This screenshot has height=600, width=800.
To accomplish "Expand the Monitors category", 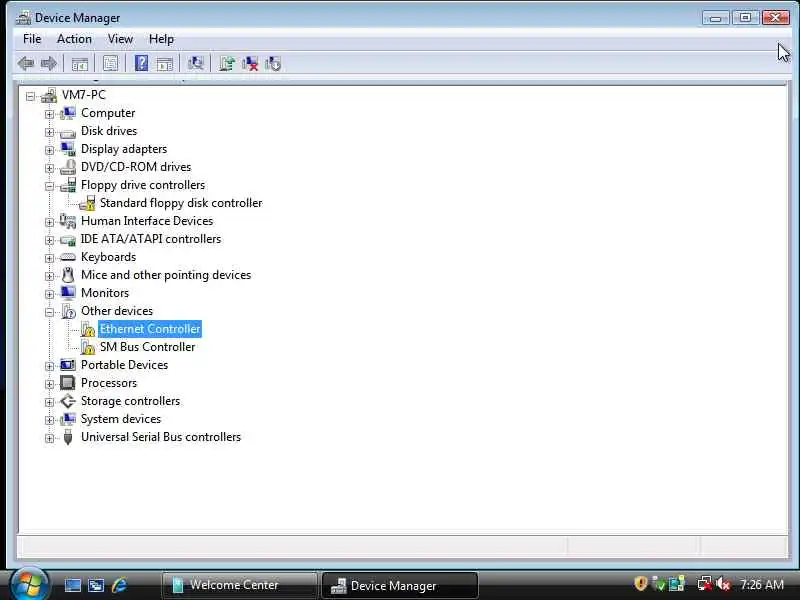I will pyautogui.click(x=49, y=294).
